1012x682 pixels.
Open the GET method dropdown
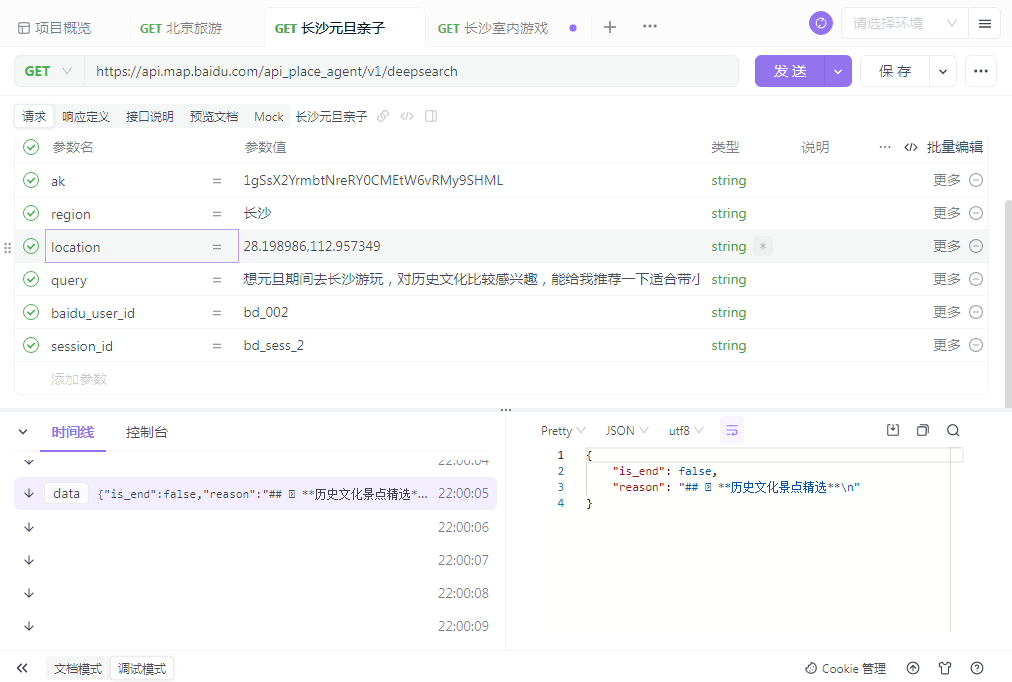tap(48, 71)
